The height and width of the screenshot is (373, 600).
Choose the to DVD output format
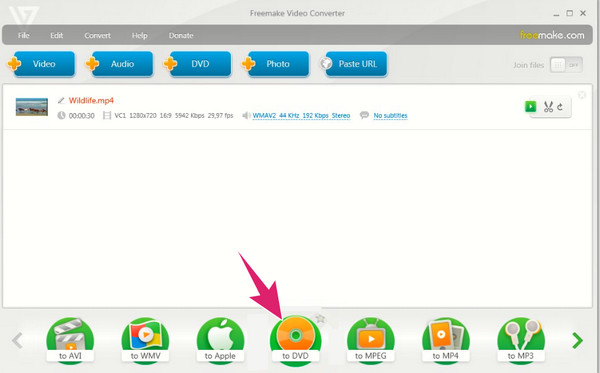click(295, 340)
